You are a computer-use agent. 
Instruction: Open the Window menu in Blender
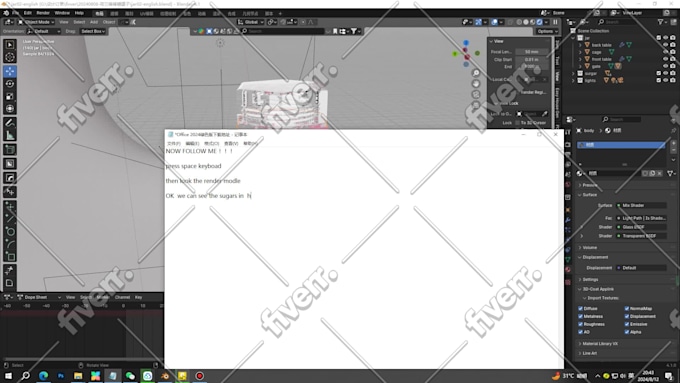[62, 13]
